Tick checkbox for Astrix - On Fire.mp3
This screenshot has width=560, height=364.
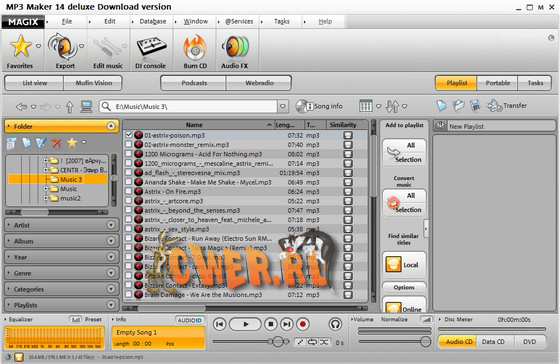pos(129,191)
